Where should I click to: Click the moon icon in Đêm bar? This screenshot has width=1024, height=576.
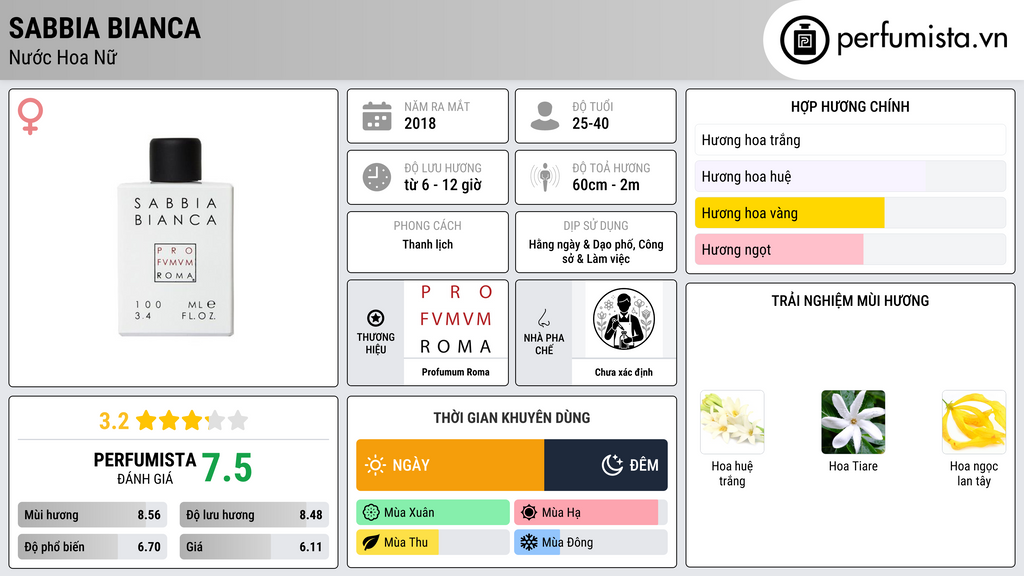click(612, 465)
